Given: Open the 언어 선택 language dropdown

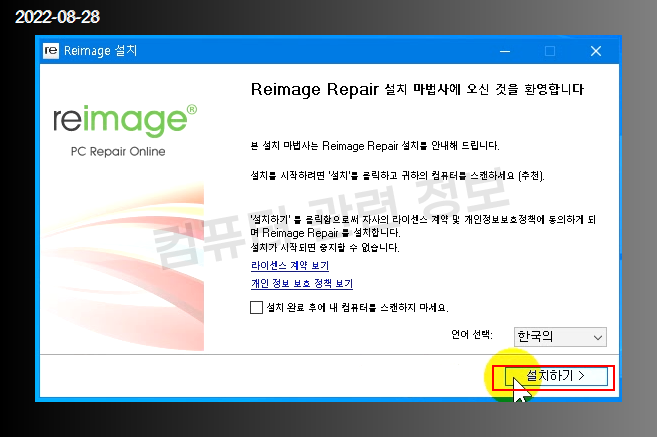Looking at the screenshot, I should tap(560, 337).
